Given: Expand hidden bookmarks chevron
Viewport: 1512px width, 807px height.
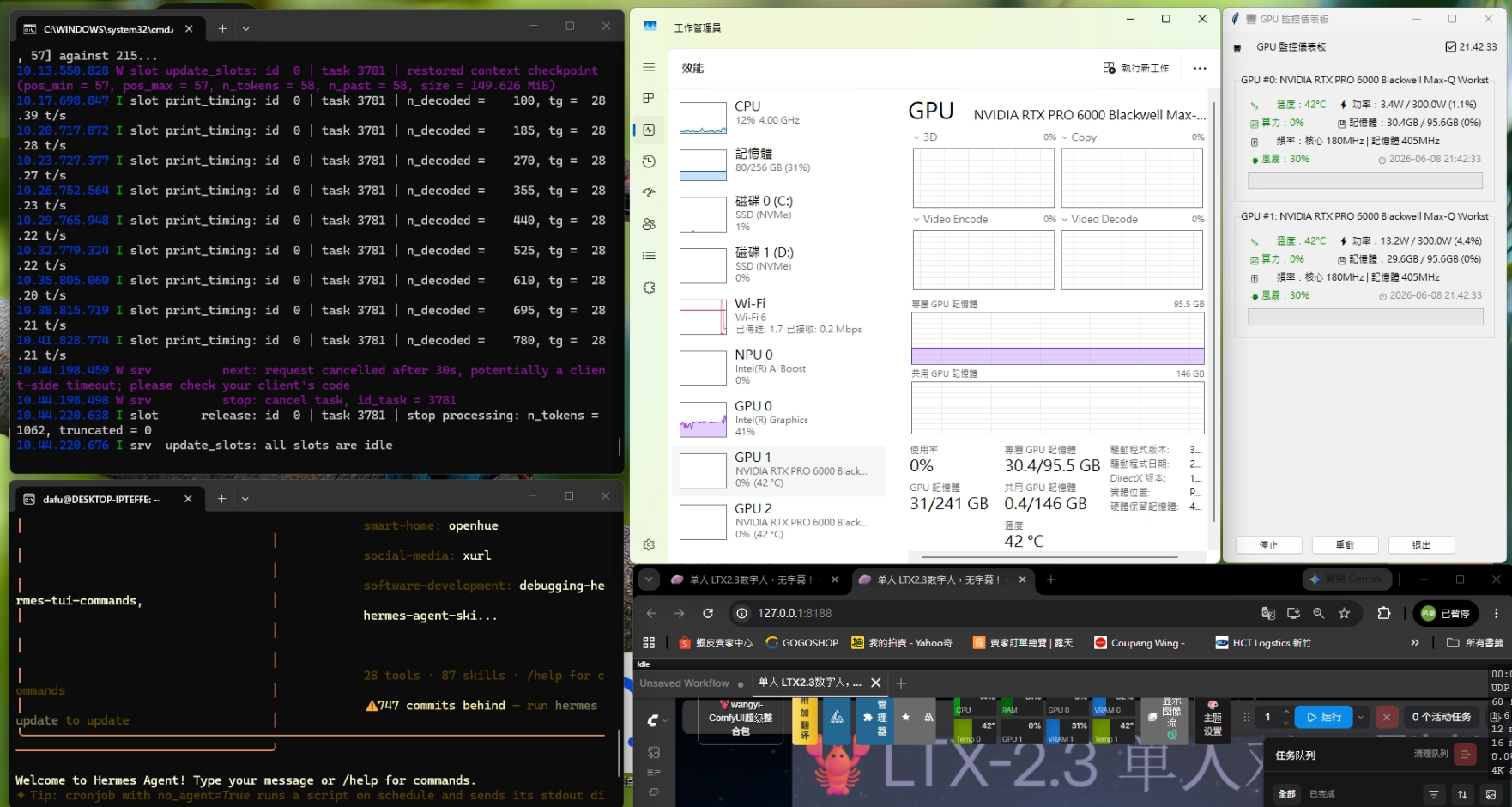Looking at the screenshot, I should tap(1414, 642).
